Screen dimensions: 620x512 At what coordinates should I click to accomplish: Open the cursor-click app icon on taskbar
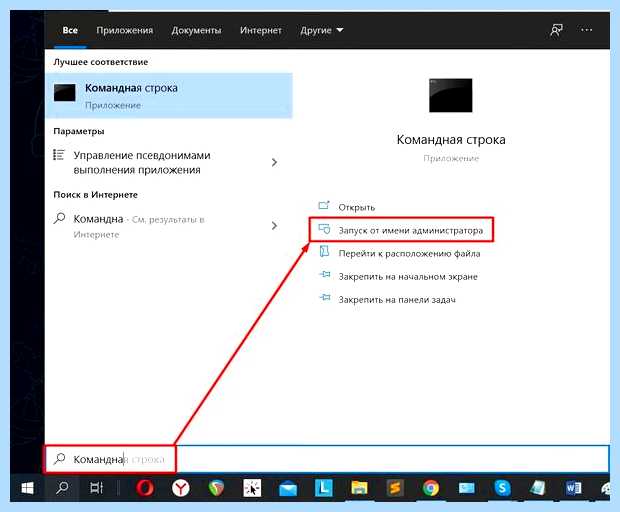[252, 488]
